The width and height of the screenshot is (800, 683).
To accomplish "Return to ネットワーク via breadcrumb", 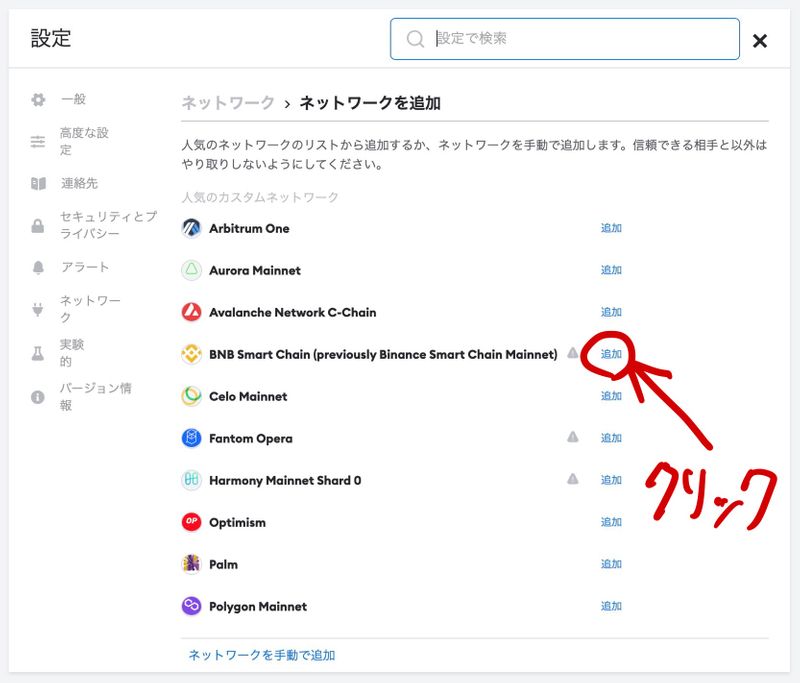I will [x=228, y=103].
